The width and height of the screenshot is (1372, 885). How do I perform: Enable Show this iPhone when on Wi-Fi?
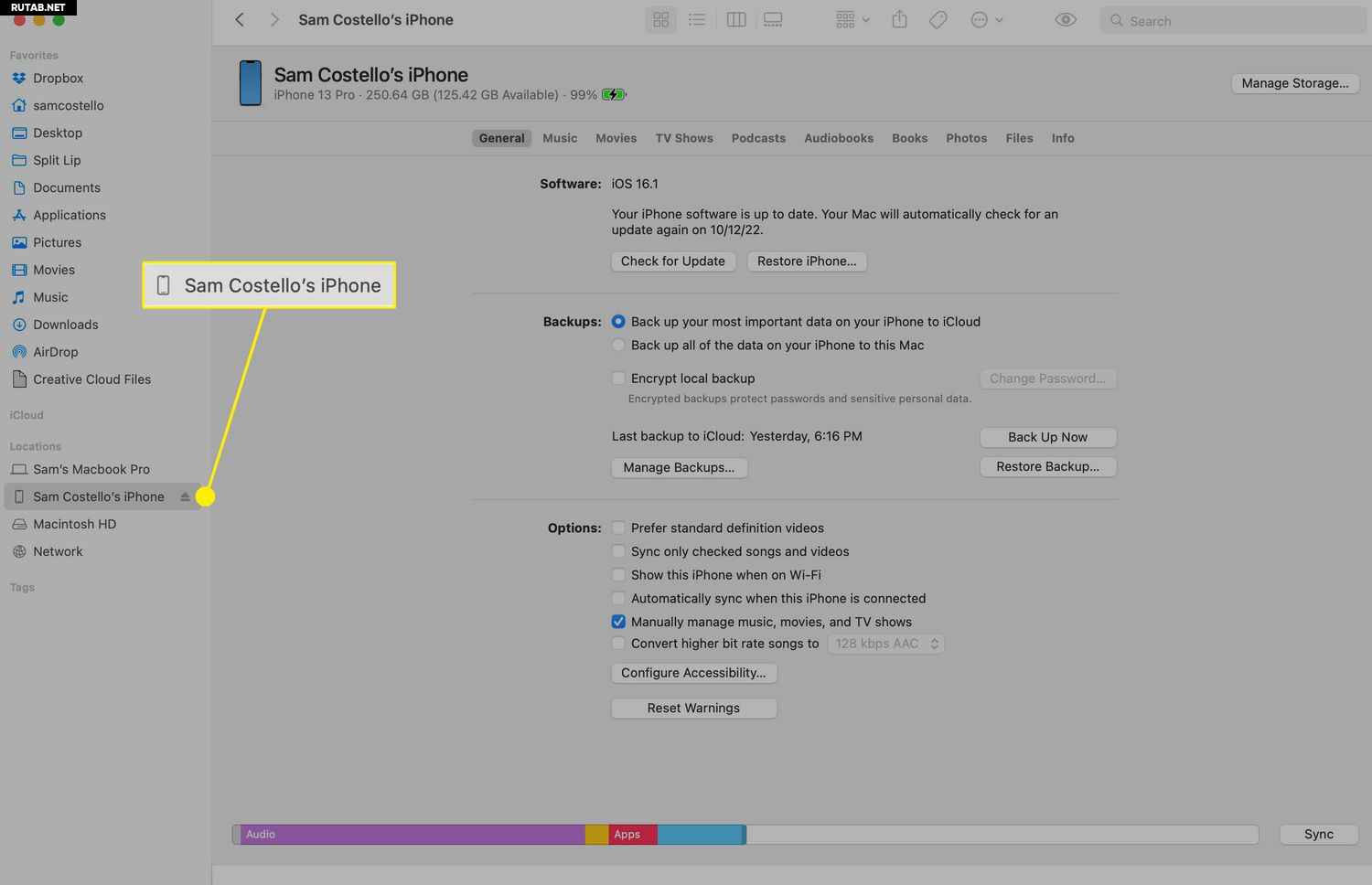(618, 575)
